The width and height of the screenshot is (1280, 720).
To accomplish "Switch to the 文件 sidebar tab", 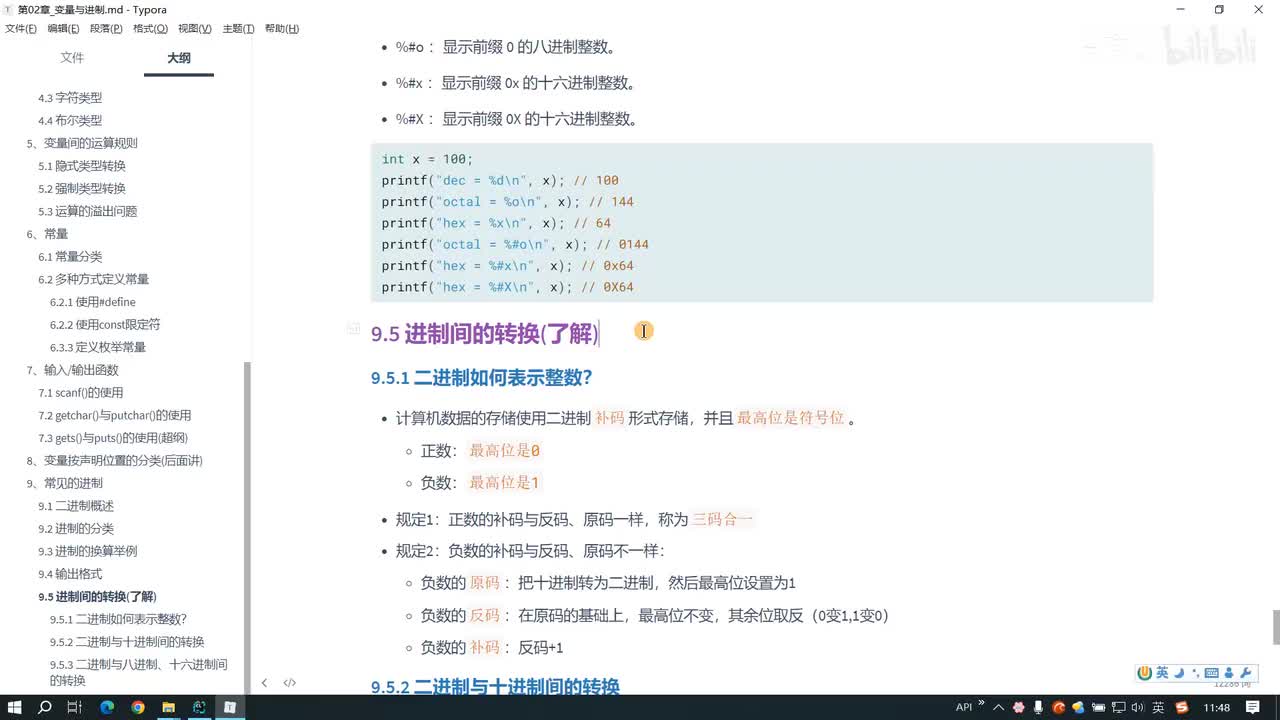I will click(72, 58).
